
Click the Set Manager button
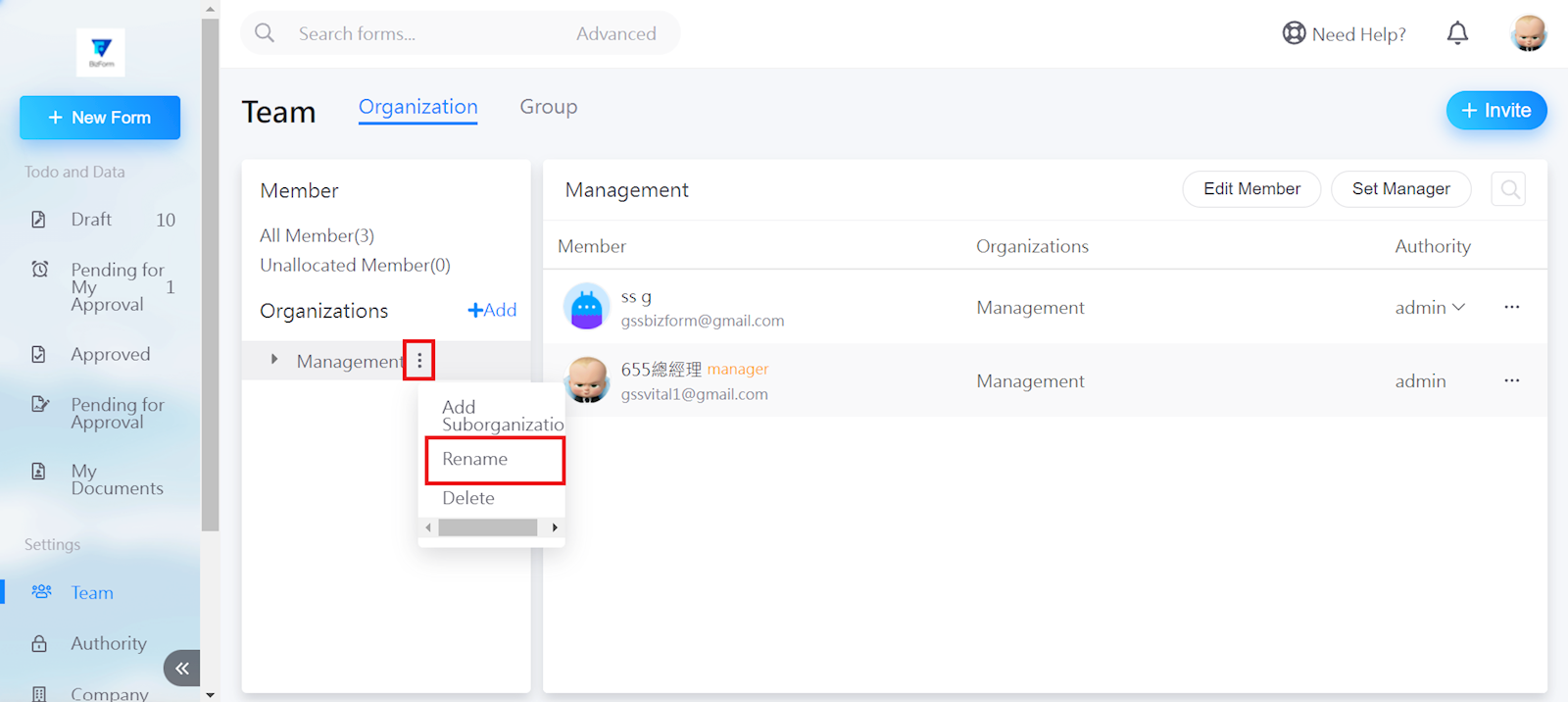1400,189
